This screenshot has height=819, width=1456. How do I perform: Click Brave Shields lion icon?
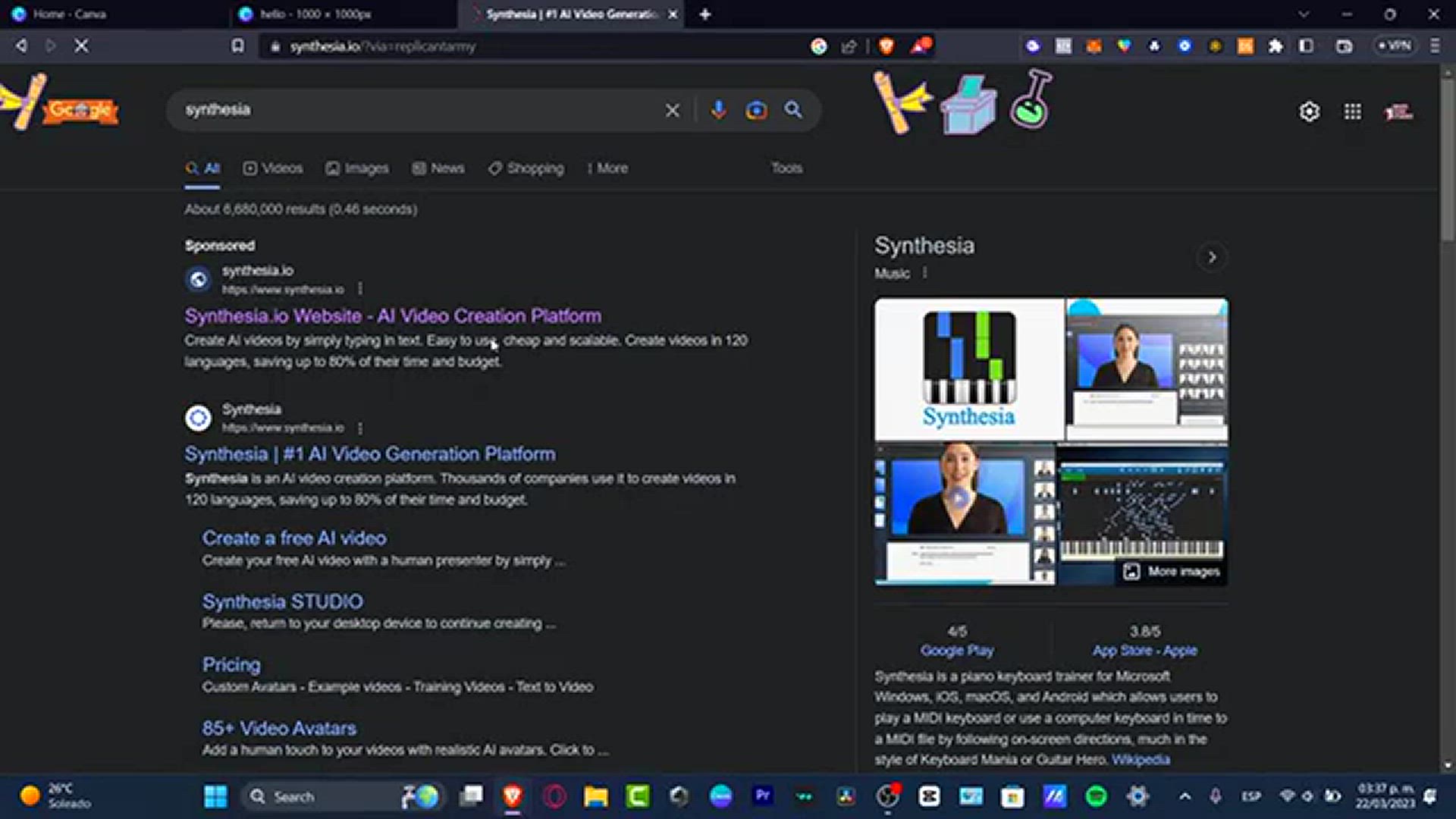click(x=886, y=46)
